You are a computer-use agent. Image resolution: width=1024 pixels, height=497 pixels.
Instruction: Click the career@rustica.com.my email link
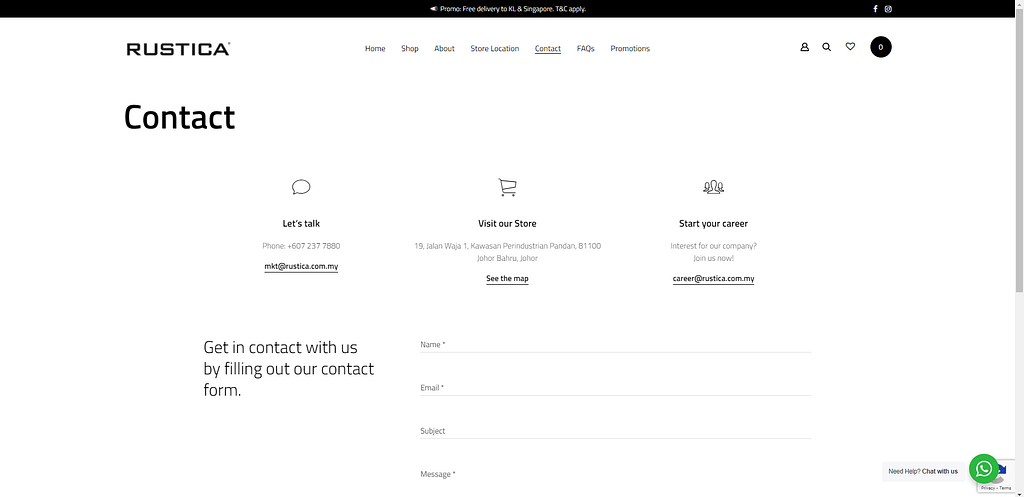pyautogui.click(x=713, y=279)
